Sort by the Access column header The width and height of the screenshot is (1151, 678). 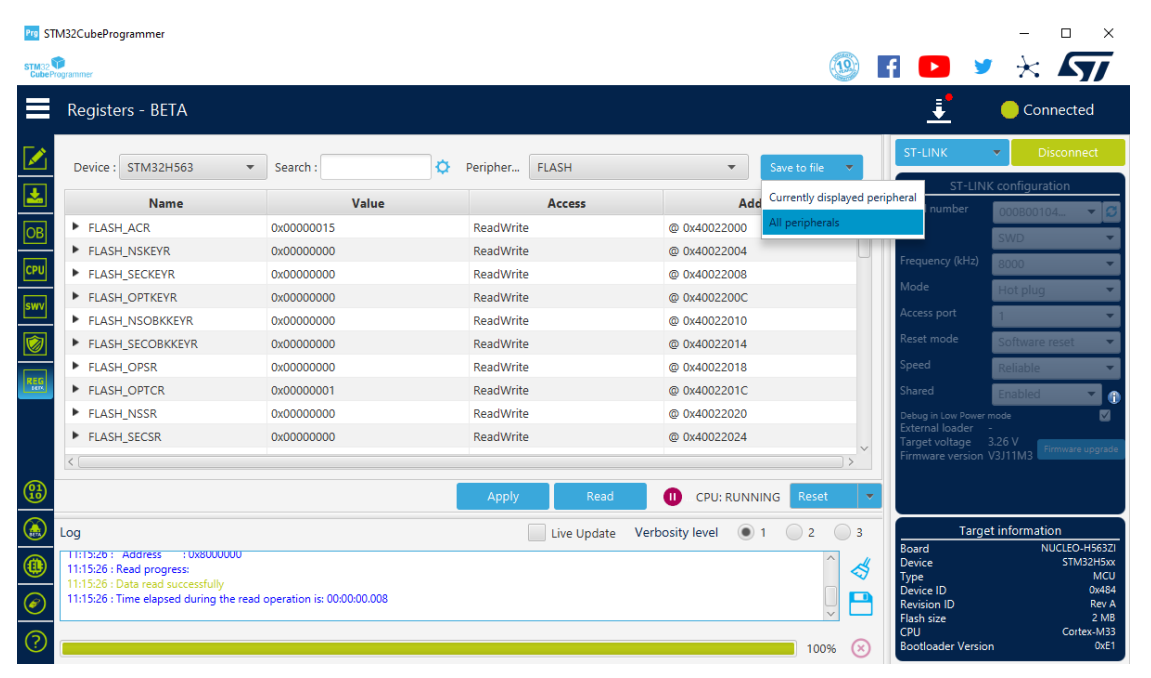click(x=566, y=203)
